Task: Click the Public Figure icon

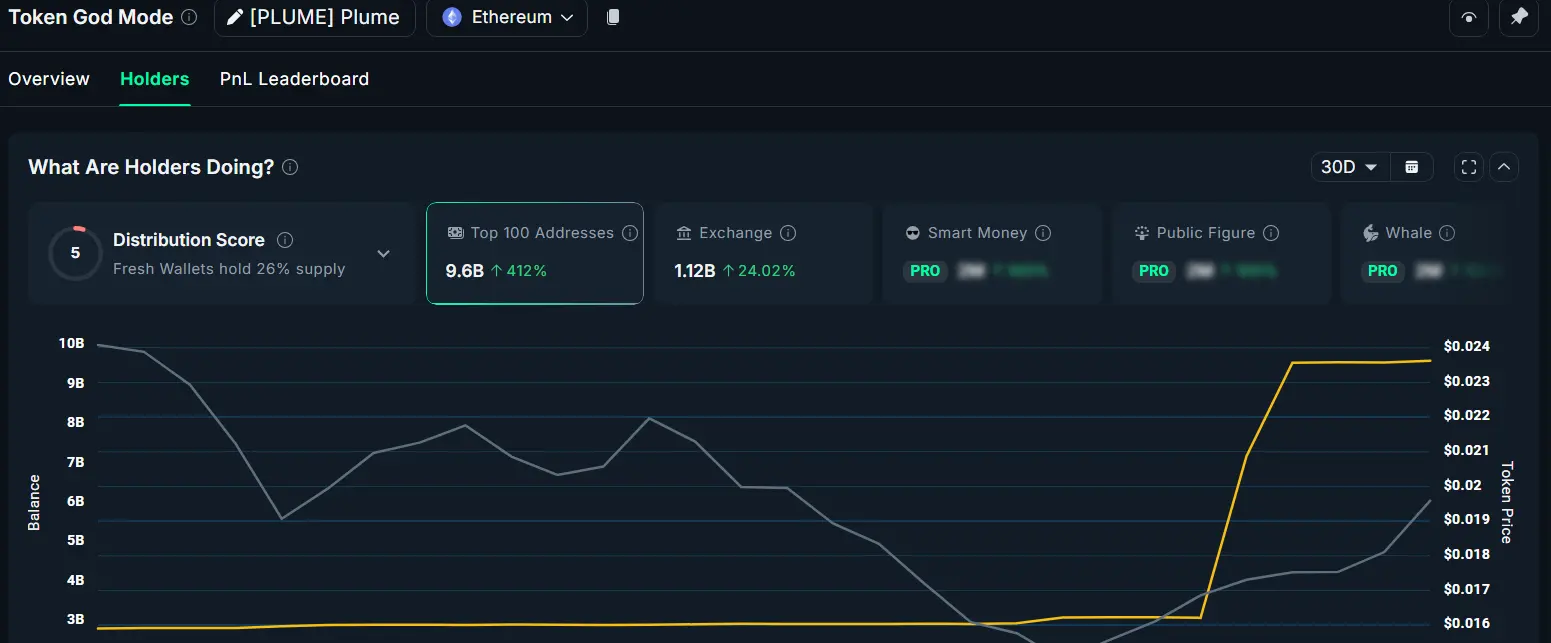Action: pyautogui.click(x=1142, y=233)
